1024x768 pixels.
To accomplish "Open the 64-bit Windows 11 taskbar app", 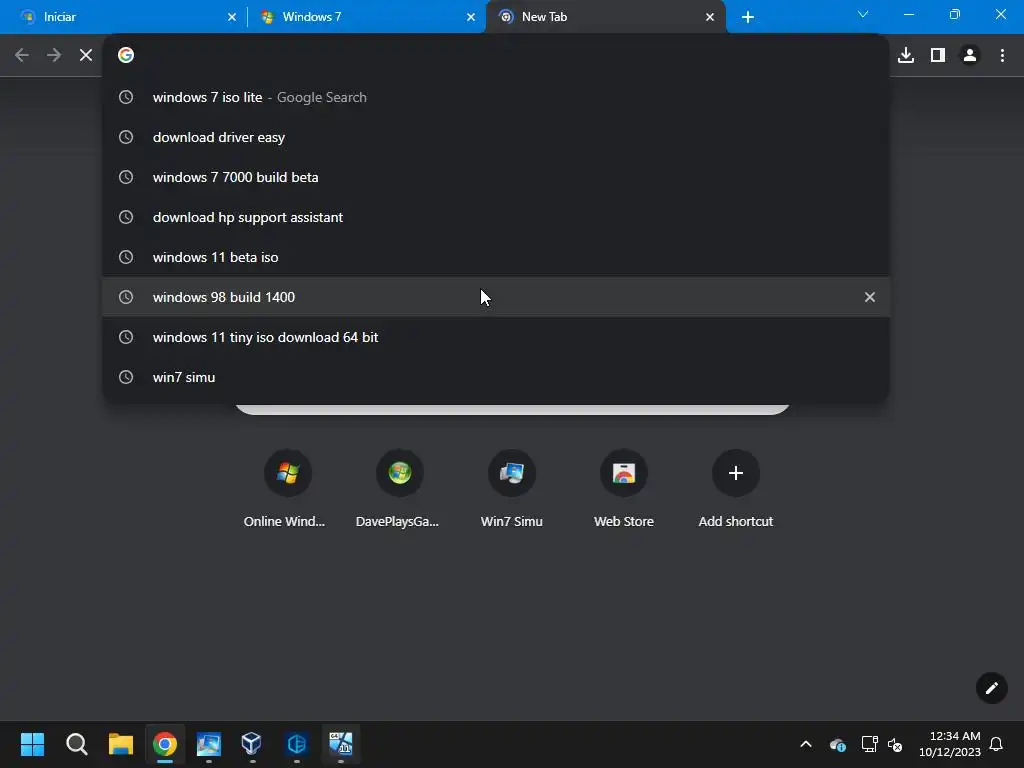I will [340, 744].
